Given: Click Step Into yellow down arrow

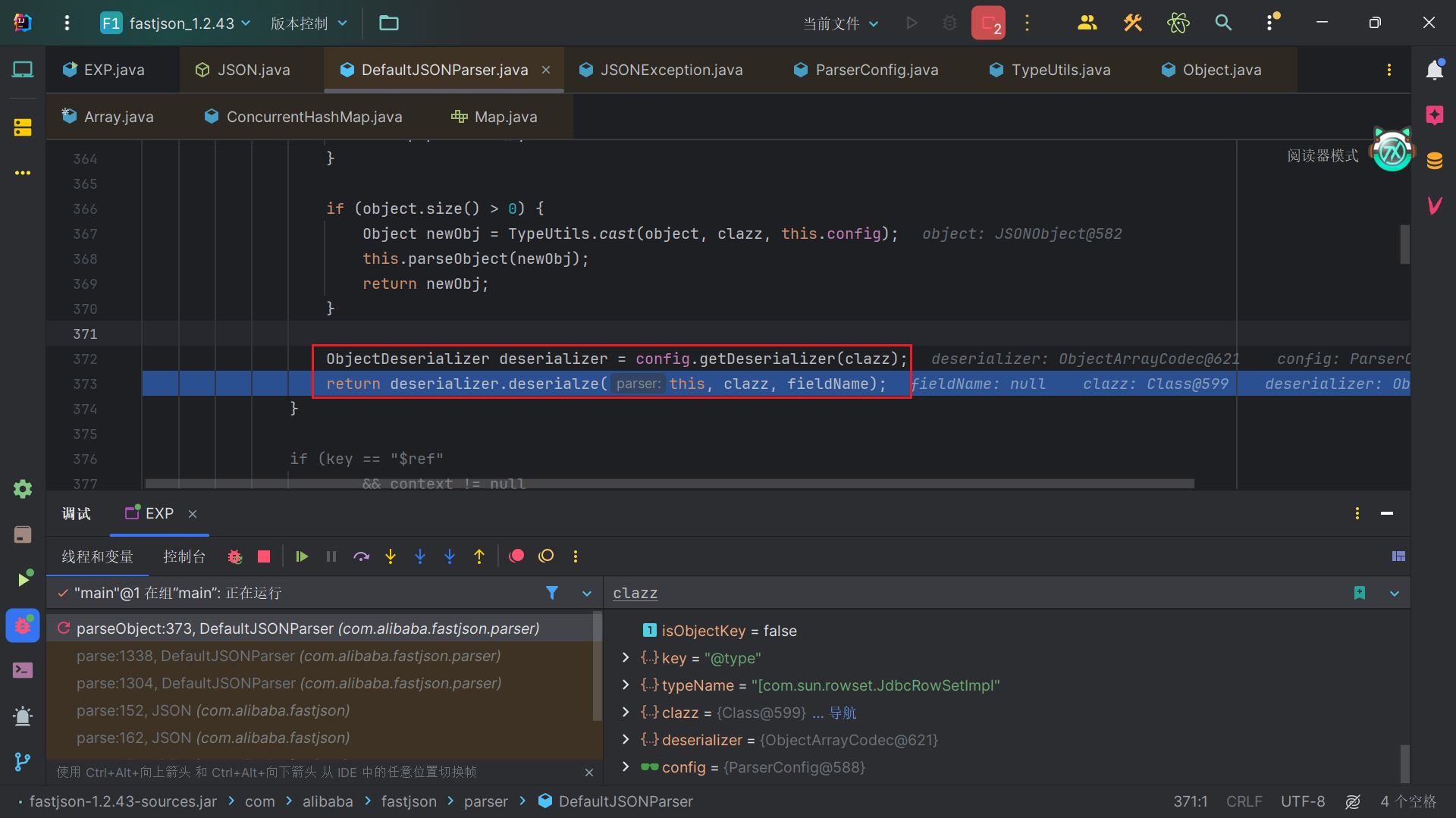Looking at the screenshot, I should pos(391,556).
